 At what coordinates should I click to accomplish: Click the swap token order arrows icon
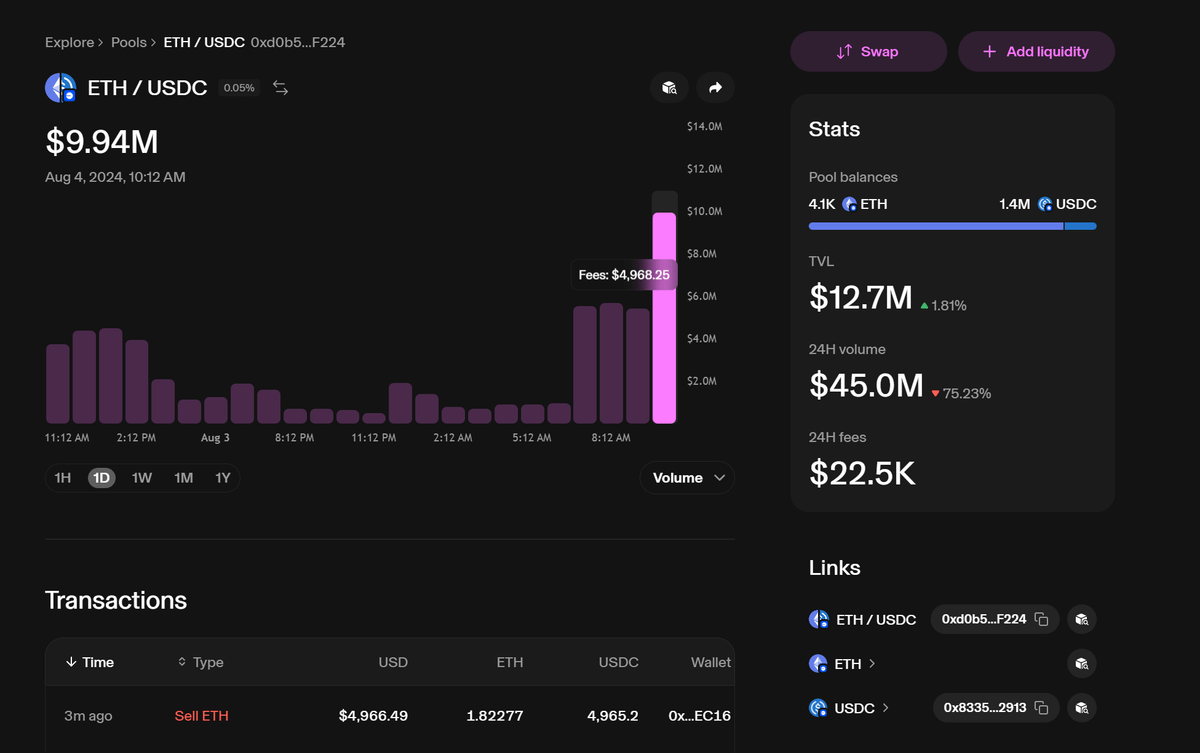coord(281,88)
